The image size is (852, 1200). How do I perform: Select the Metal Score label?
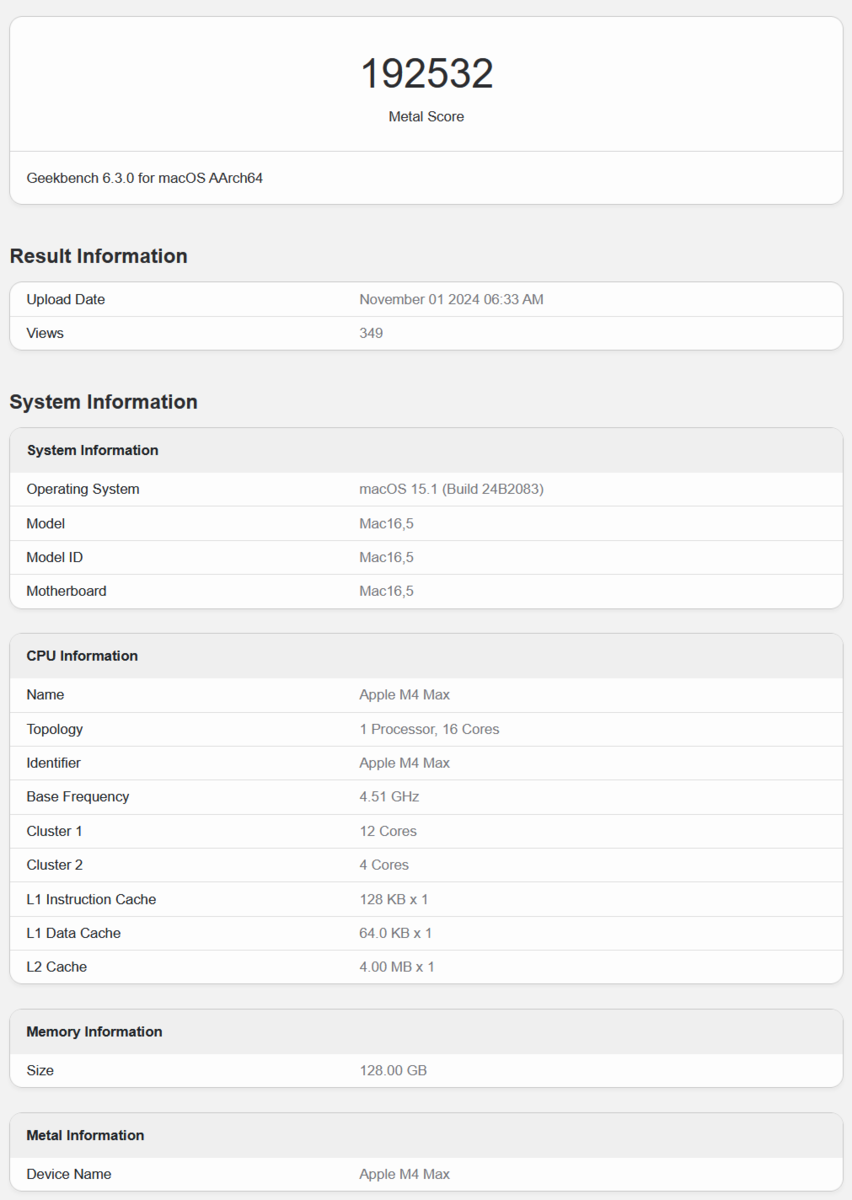[426, 117]
